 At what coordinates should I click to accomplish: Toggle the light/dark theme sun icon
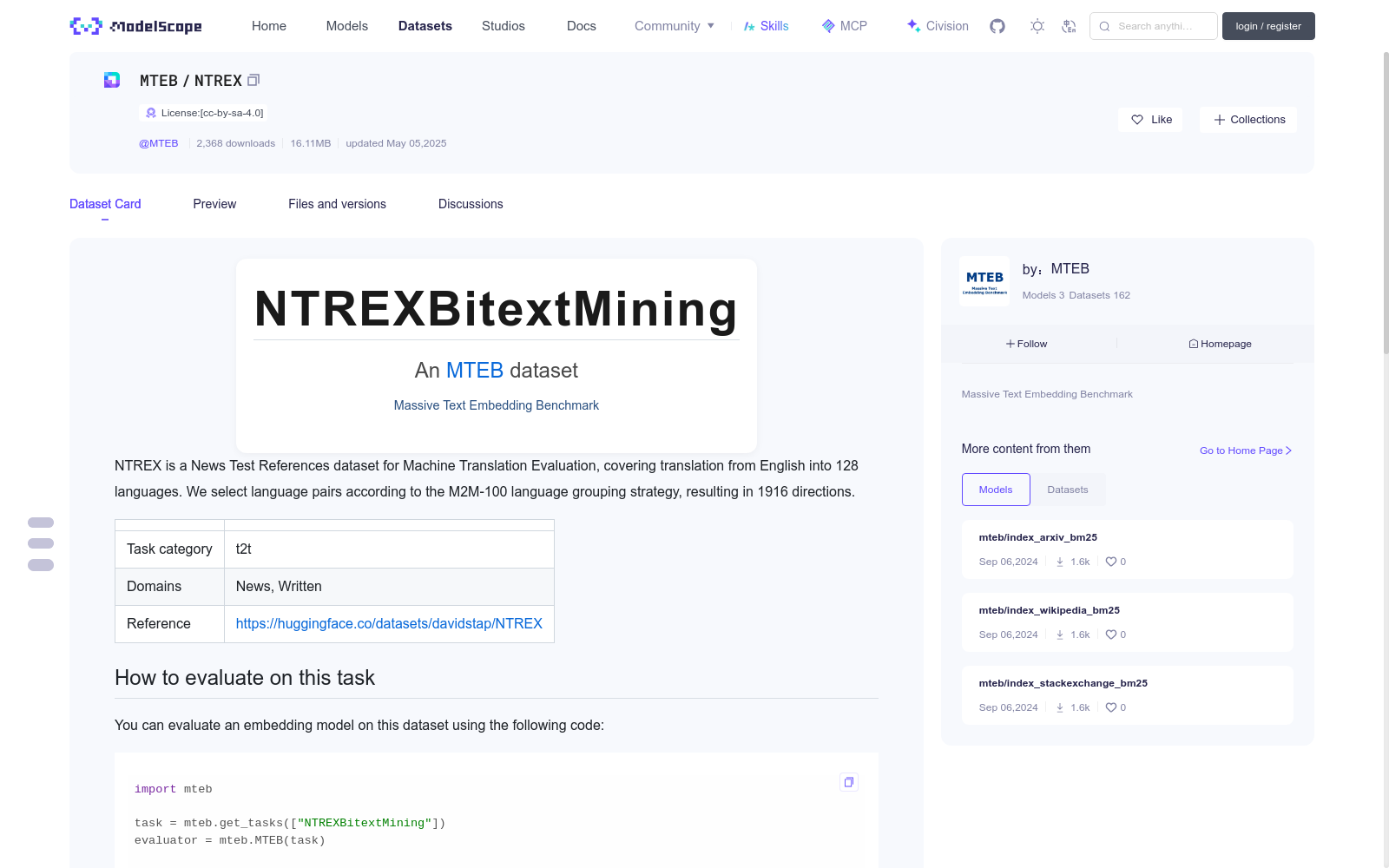coord(1037,26)
